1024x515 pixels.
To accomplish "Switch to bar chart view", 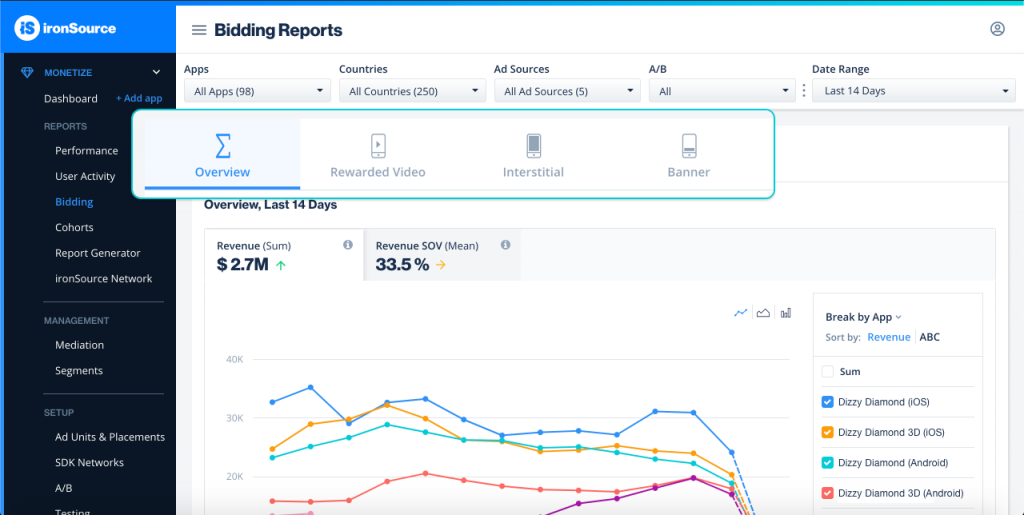I will point(786,313).
